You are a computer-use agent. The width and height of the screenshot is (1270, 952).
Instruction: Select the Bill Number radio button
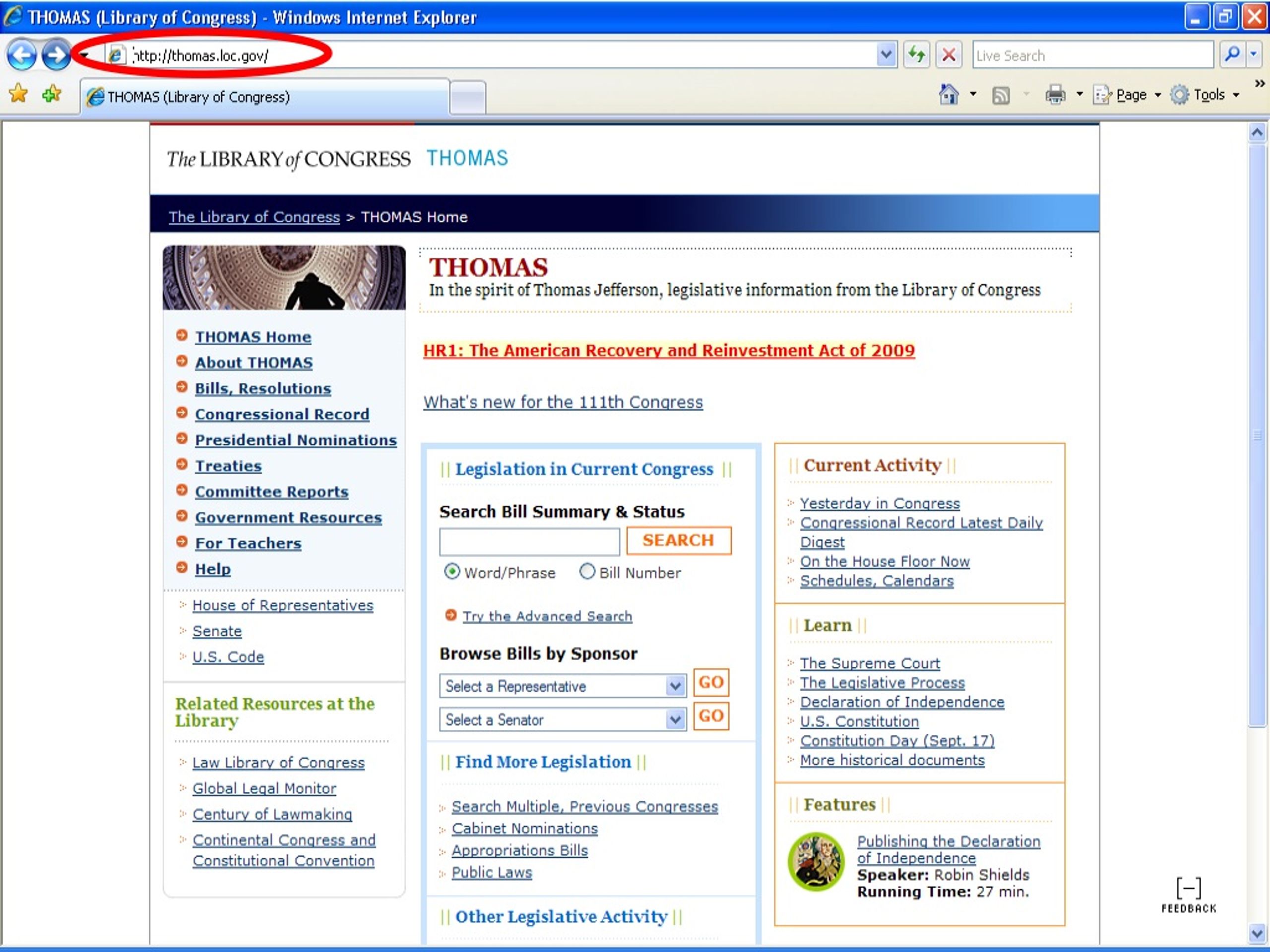(587, 572)
